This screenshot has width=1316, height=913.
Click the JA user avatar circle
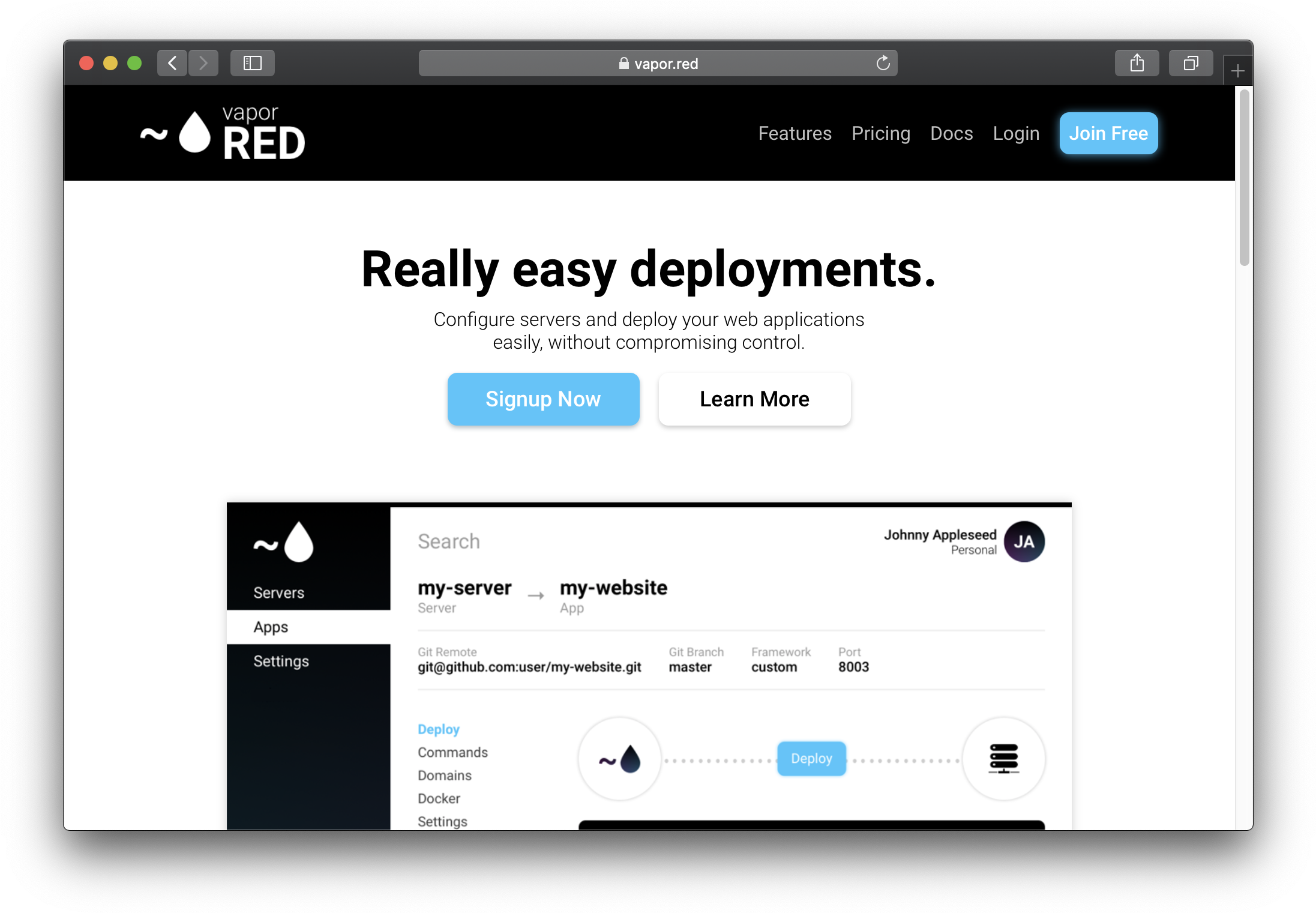(x=1024, y=541)
